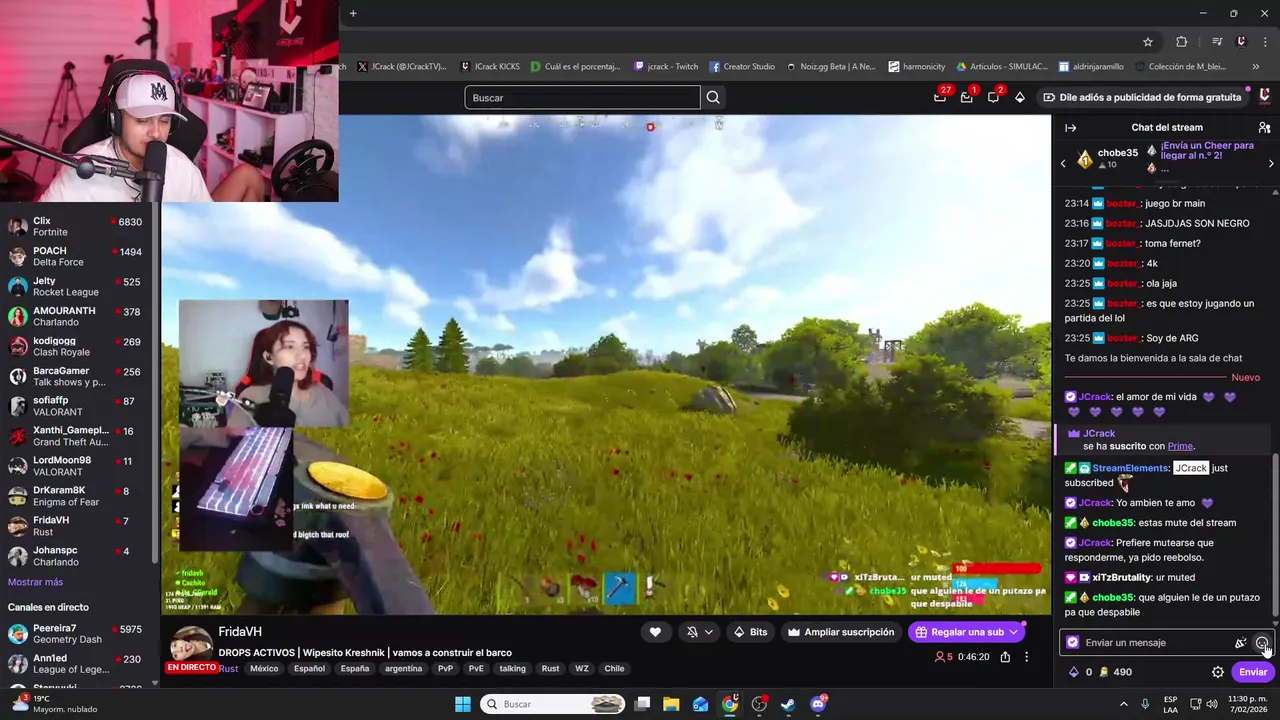Viewport: 1280px width, 720px height.
Task: Click Ampliar suscripción button
Action: point(840,632)
